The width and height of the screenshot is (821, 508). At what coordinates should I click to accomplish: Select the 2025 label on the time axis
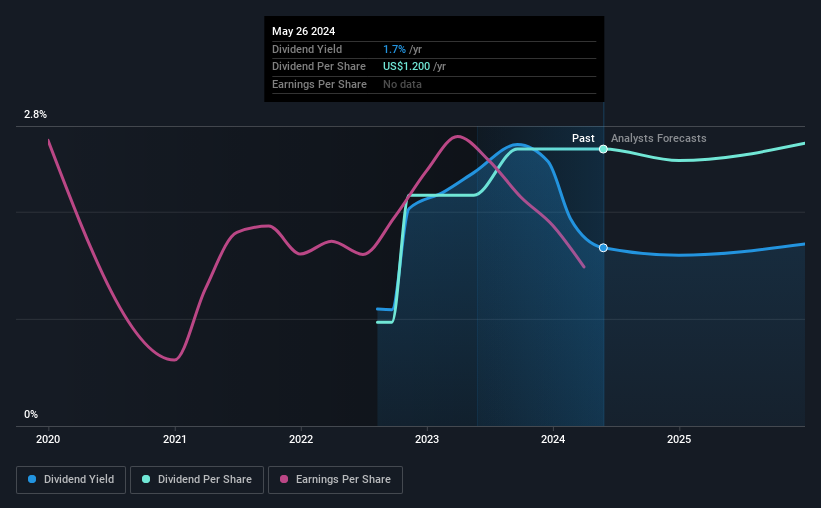679,439
